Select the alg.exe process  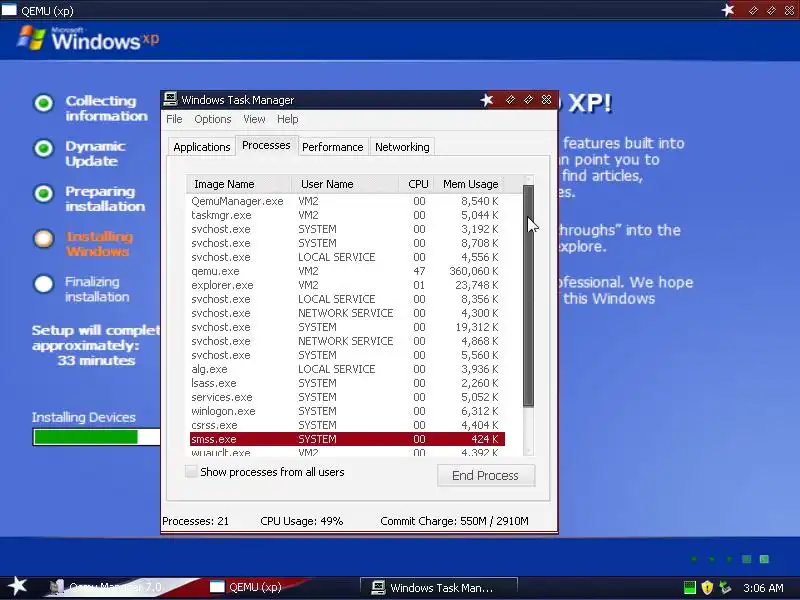tap(347, 369)
